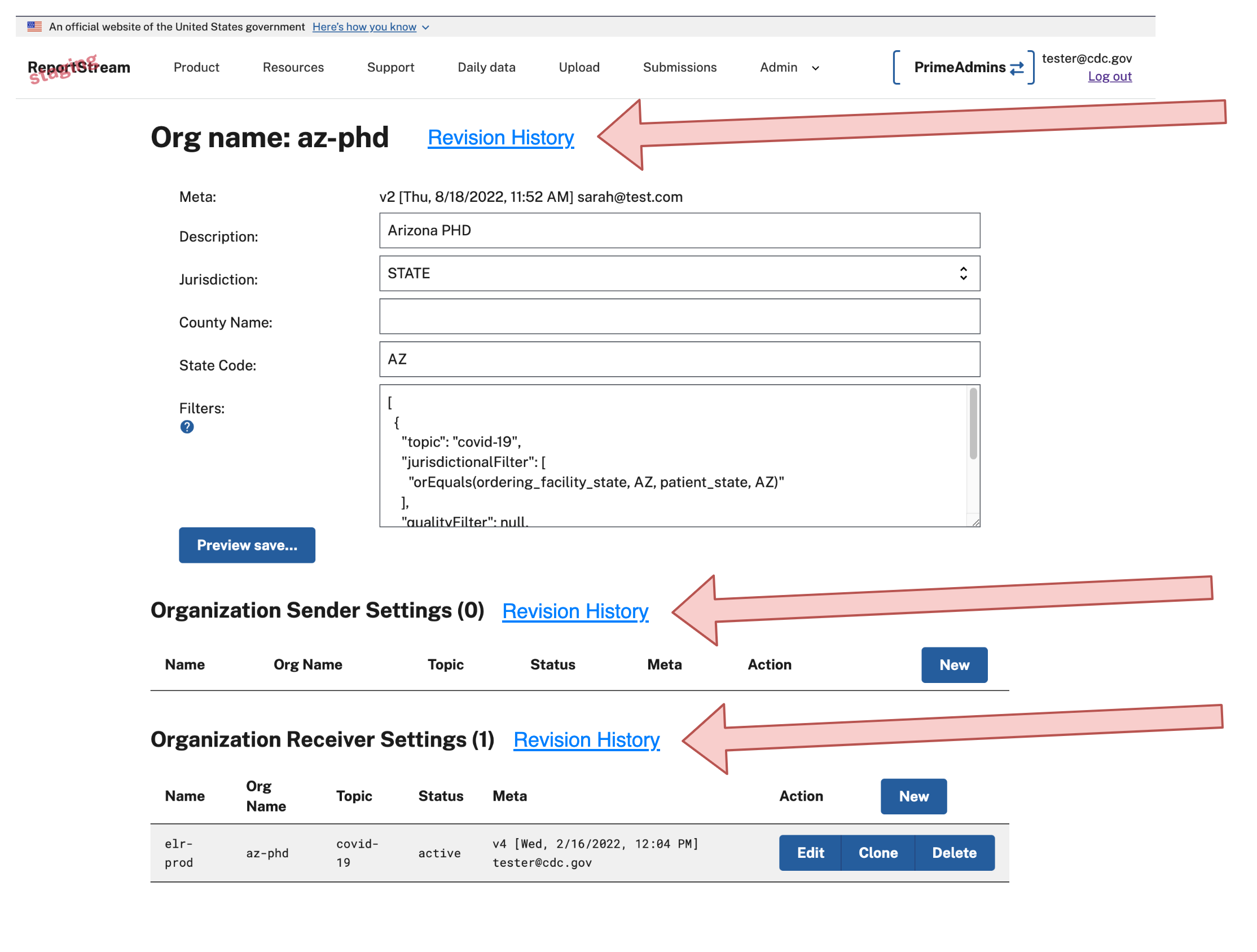1257x952 pixels.
Task: Clone the elr-prod receiver
Action: click(877, 853)
